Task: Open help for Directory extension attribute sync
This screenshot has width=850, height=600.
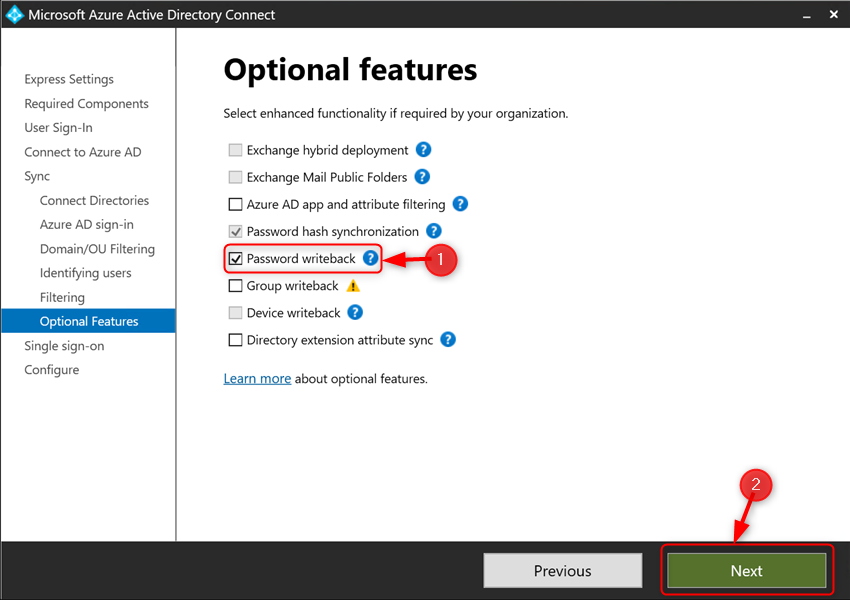Action: click(448, 339)
